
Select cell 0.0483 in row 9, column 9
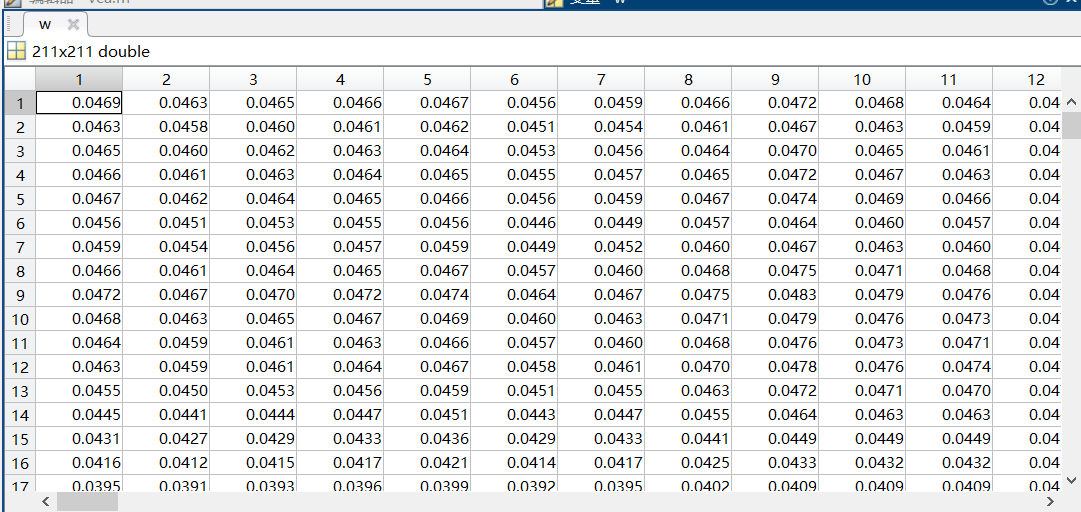pos(775,295)
